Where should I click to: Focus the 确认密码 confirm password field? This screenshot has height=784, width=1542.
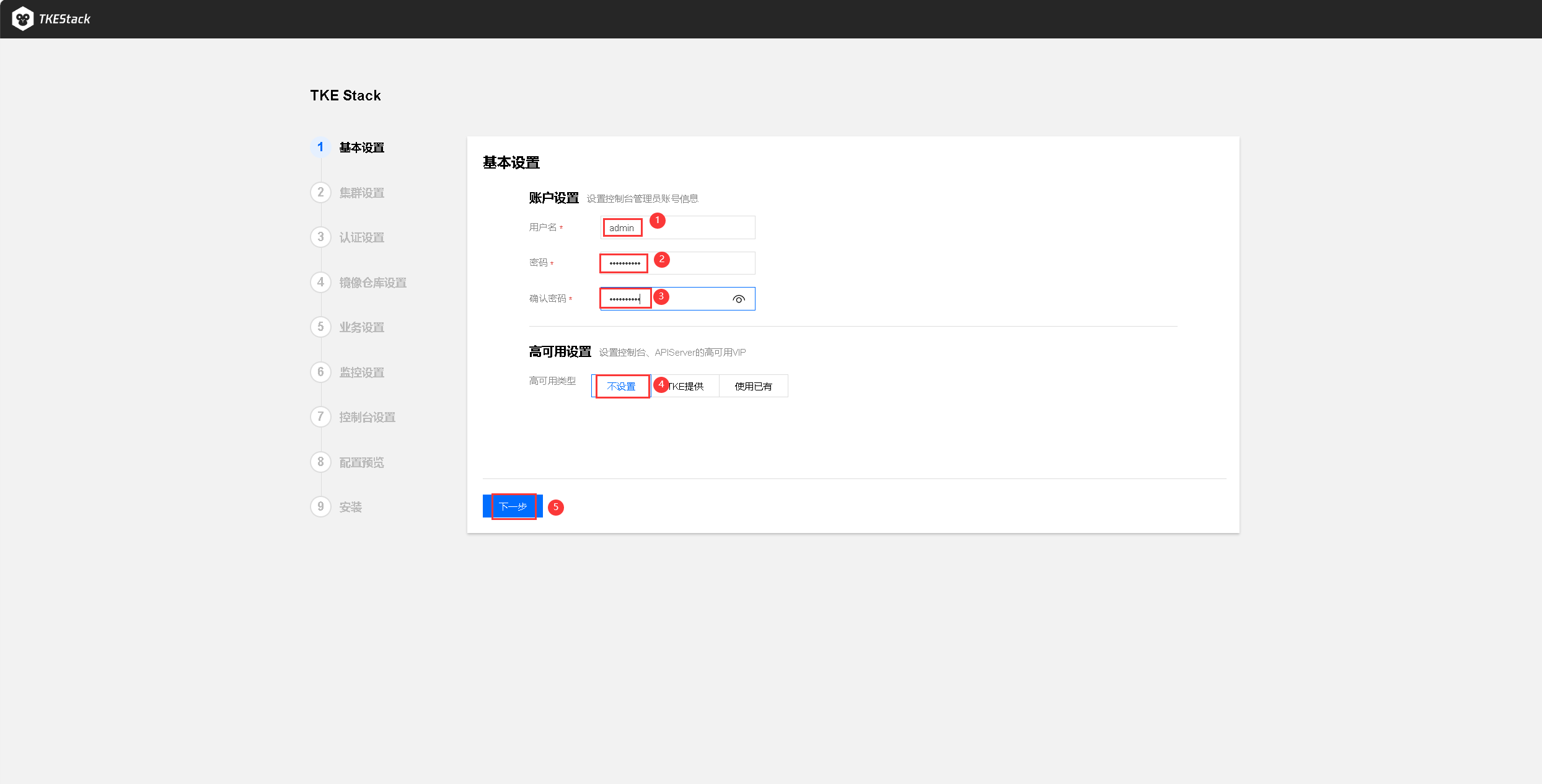pos(677,299)
